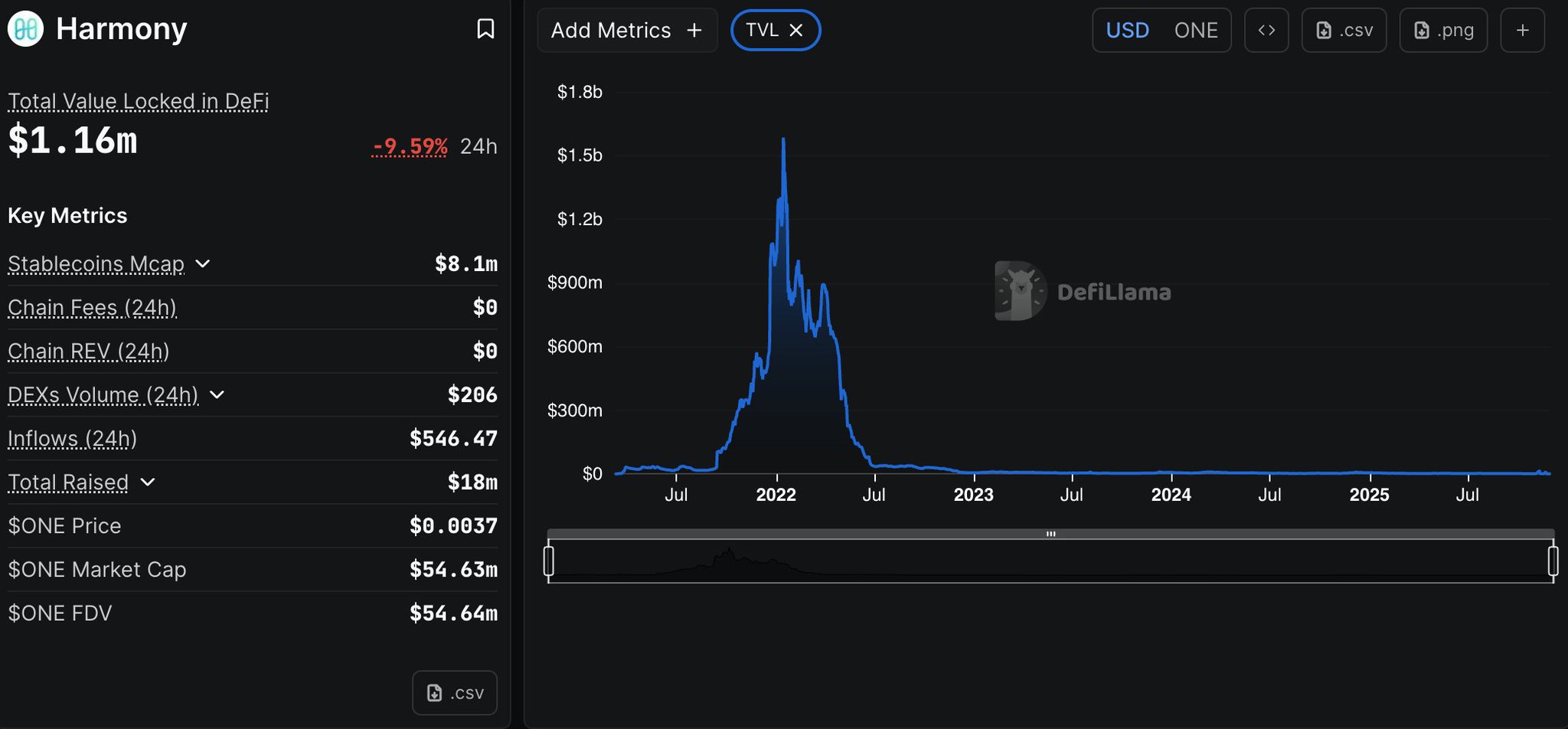Screen dimensions: 1568x729
Task: Export the chart as .png image
Action: tap(1443, 31)
